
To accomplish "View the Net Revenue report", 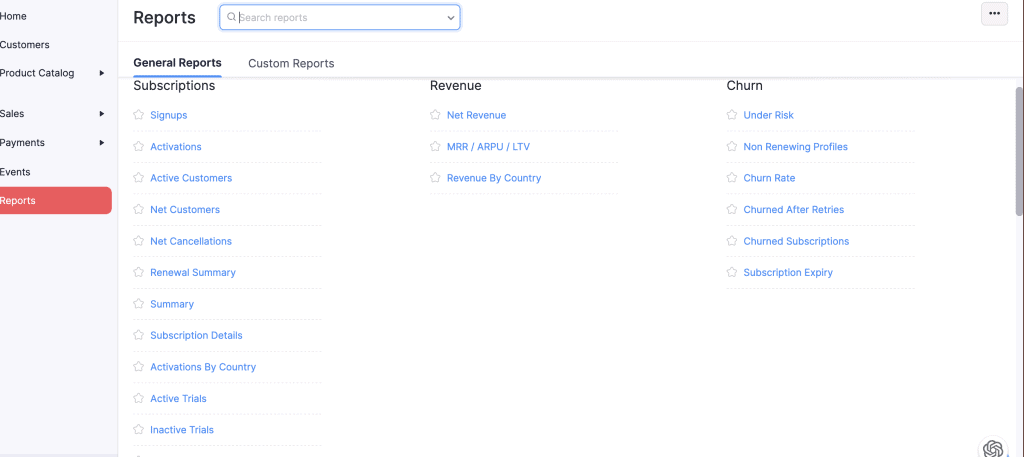I will pos(476,115).
